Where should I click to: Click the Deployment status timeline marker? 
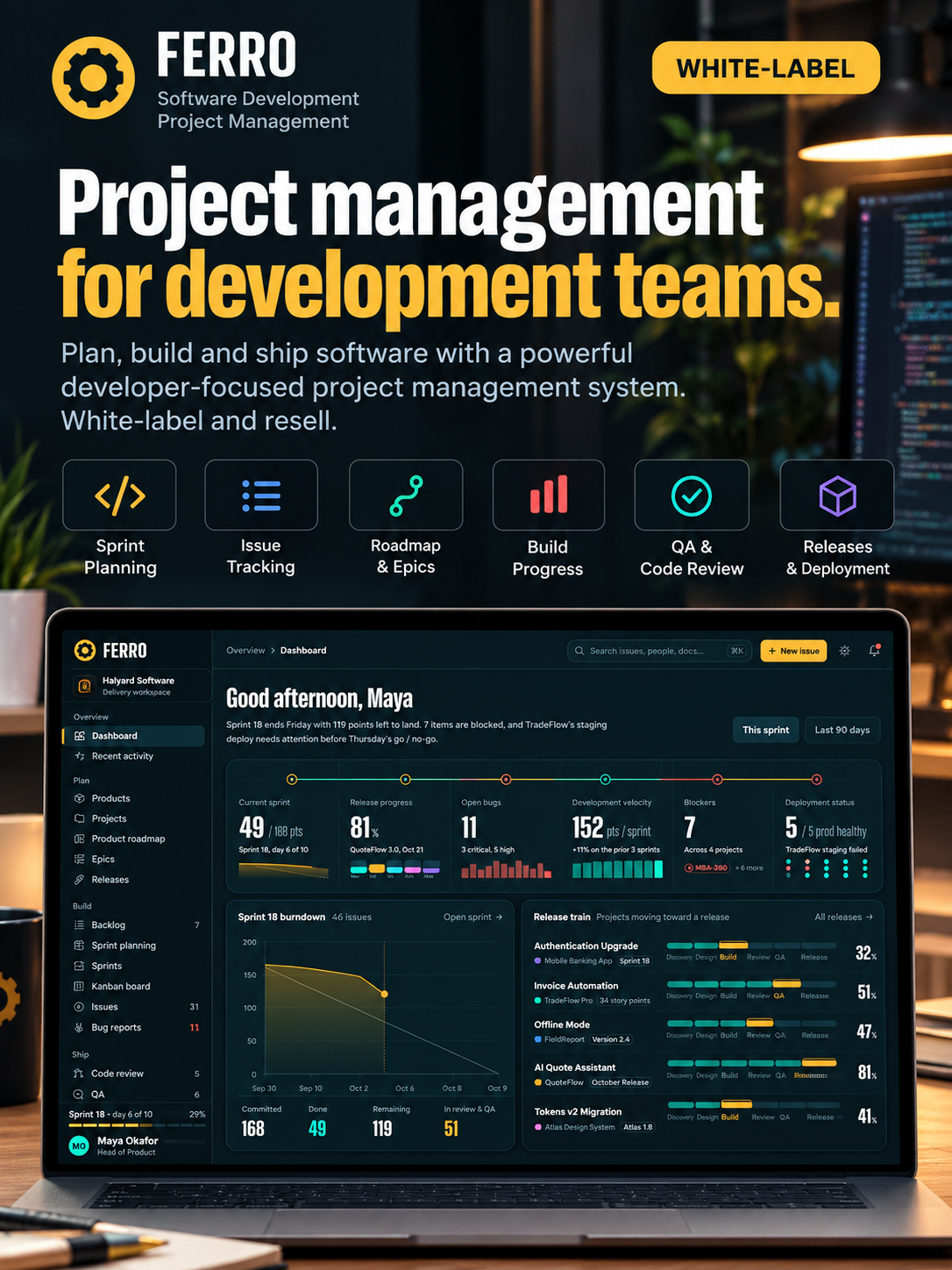[816, 780]
